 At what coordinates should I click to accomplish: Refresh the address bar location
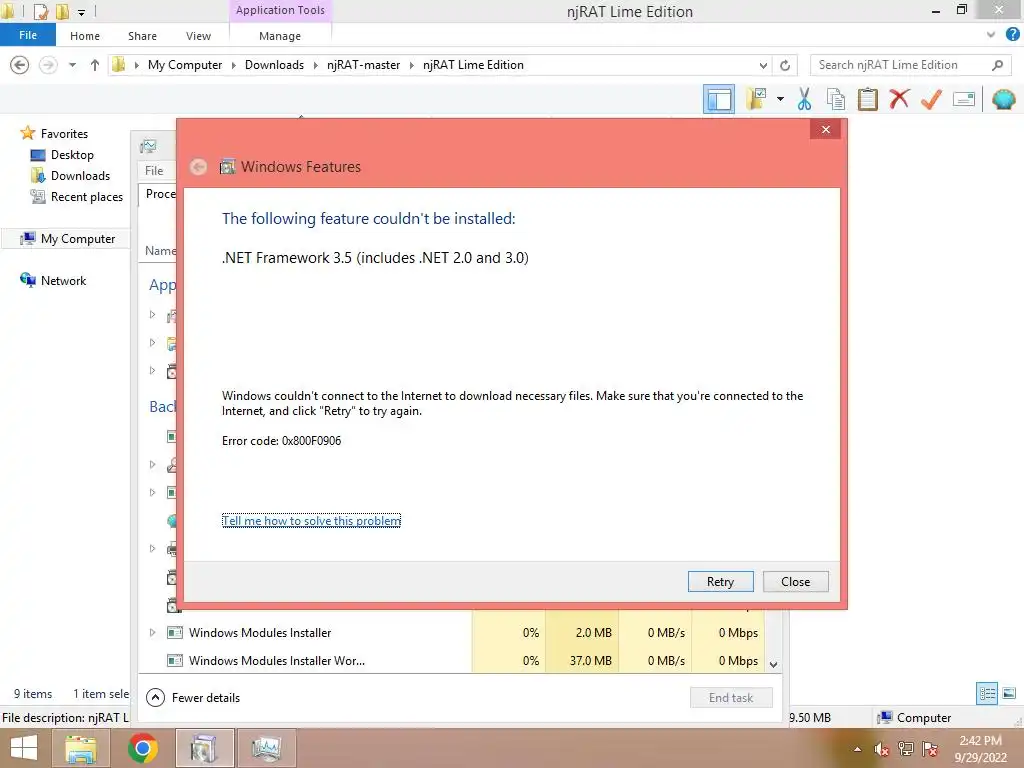[x=785, y=65]
